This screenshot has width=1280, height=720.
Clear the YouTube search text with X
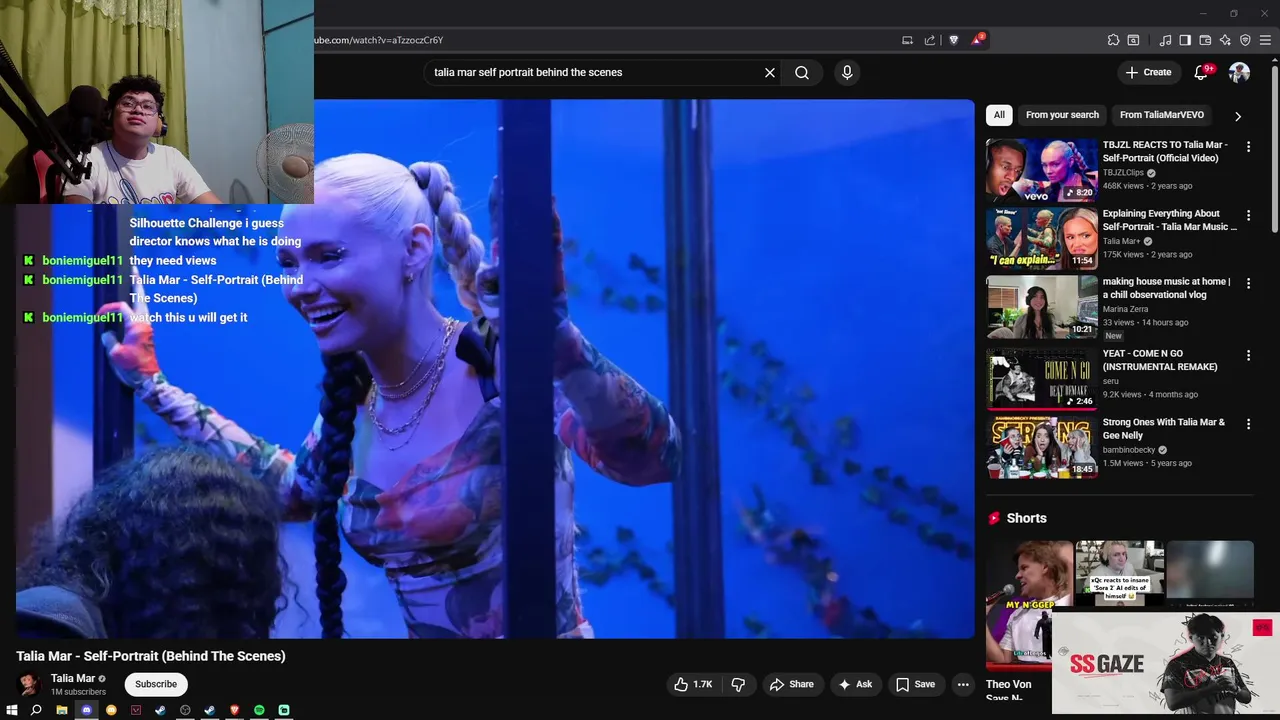[x=770, y=72]
